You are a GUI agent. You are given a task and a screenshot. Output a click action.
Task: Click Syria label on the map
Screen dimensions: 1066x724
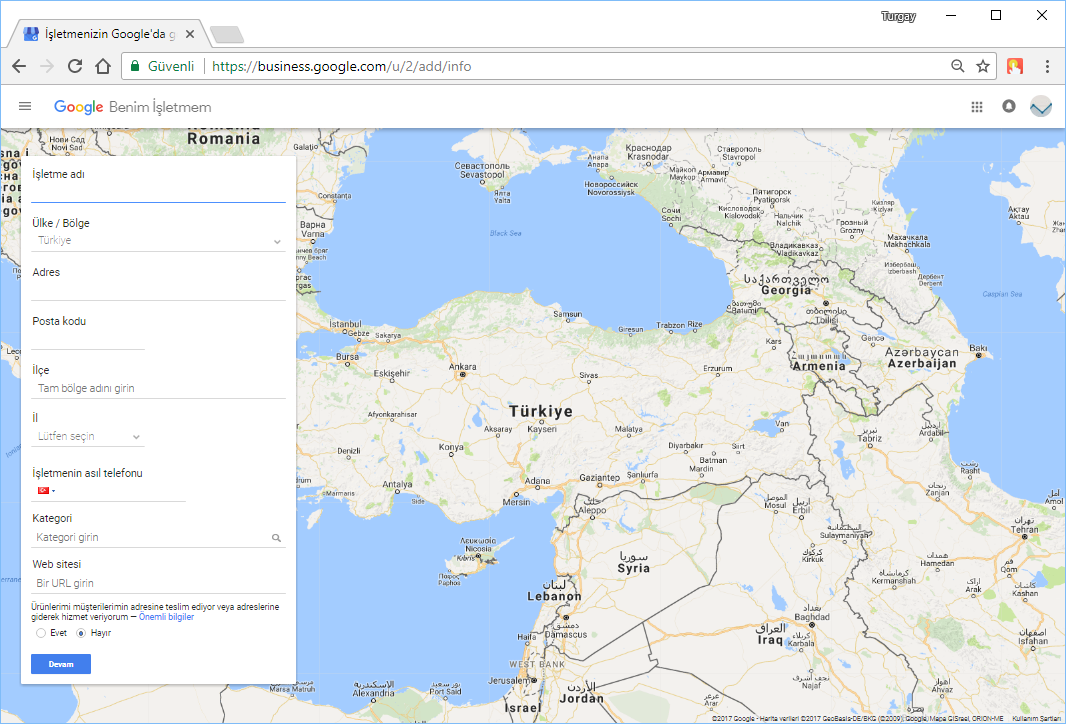tap(634, 568)
